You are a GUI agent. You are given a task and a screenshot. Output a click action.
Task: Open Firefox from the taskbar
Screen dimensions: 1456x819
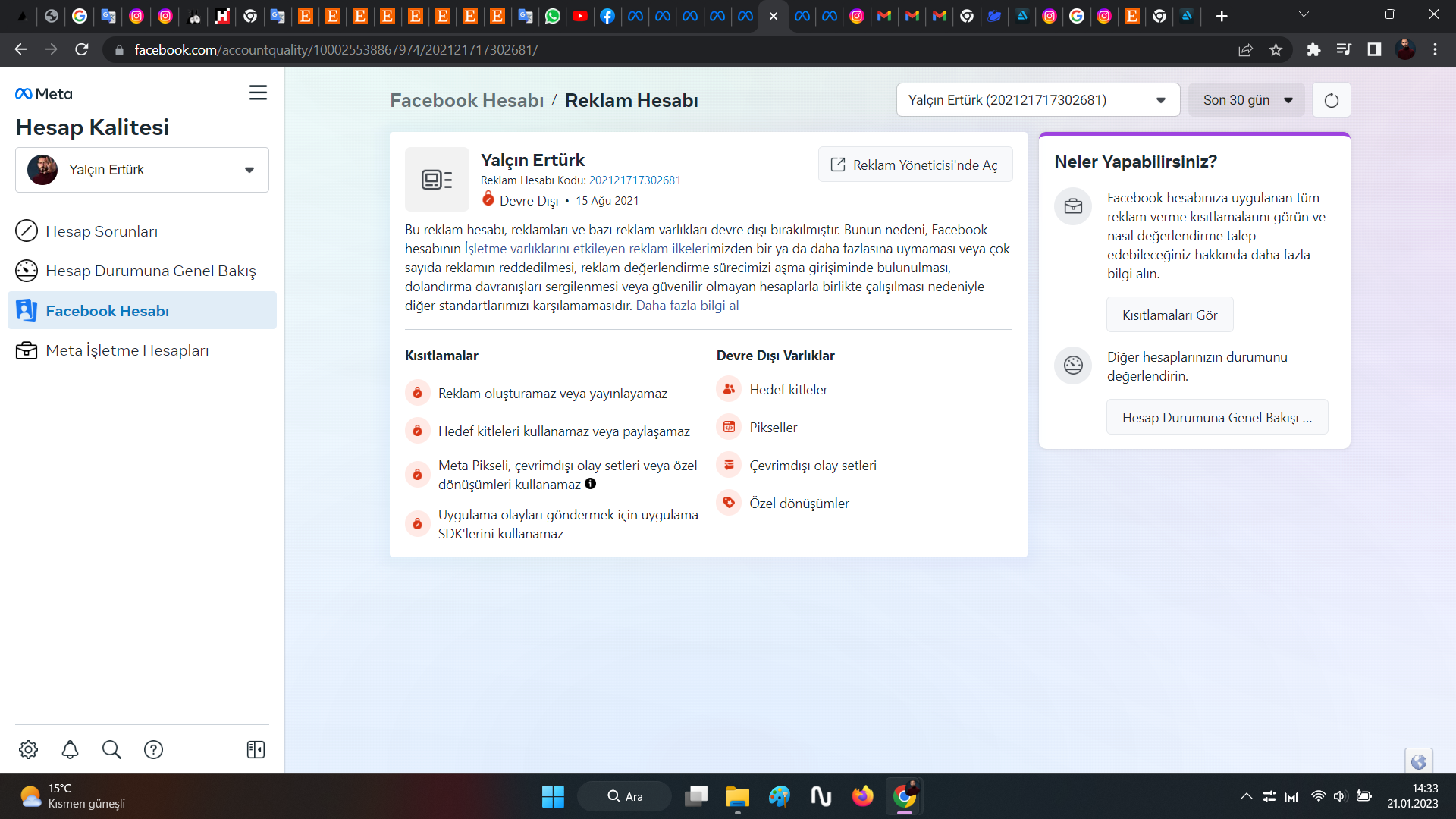[x=862, y=796]
